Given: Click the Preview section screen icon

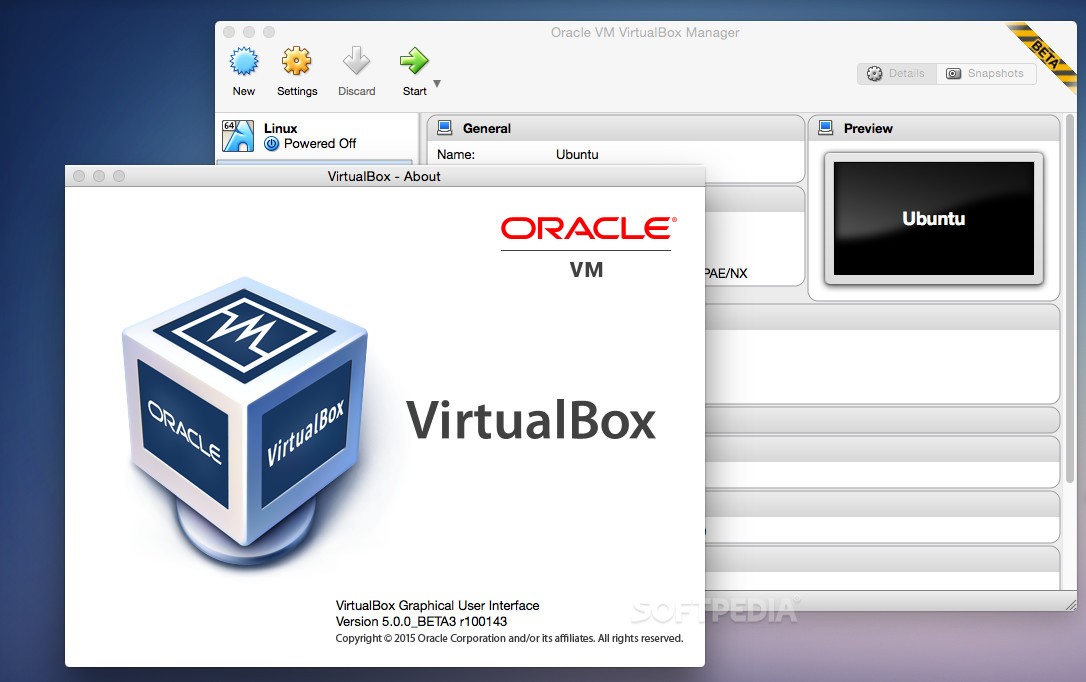Looking at the screenshot, I should point(826,128).
